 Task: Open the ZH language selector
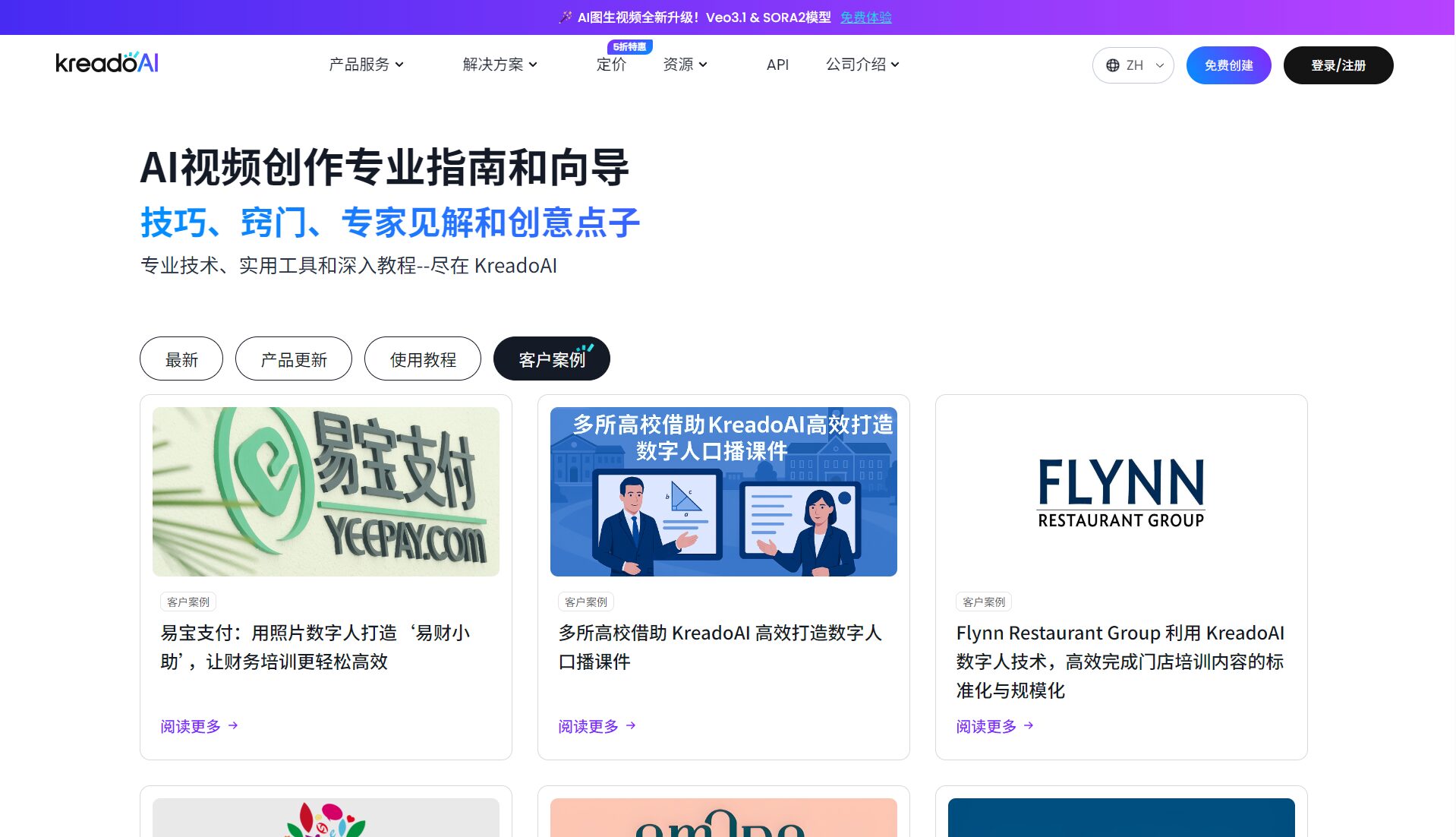1133,65
